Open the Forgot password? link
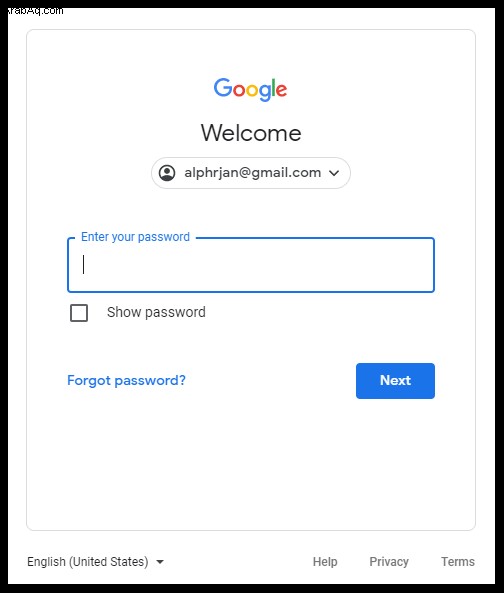 coord(126,380)
